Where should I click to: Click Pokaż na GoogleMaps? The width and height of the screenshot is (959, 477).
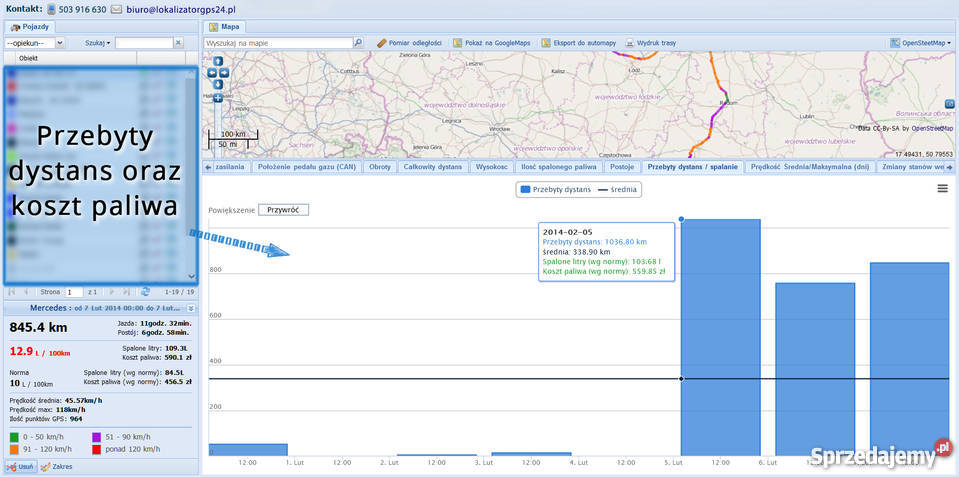point(492,43)
